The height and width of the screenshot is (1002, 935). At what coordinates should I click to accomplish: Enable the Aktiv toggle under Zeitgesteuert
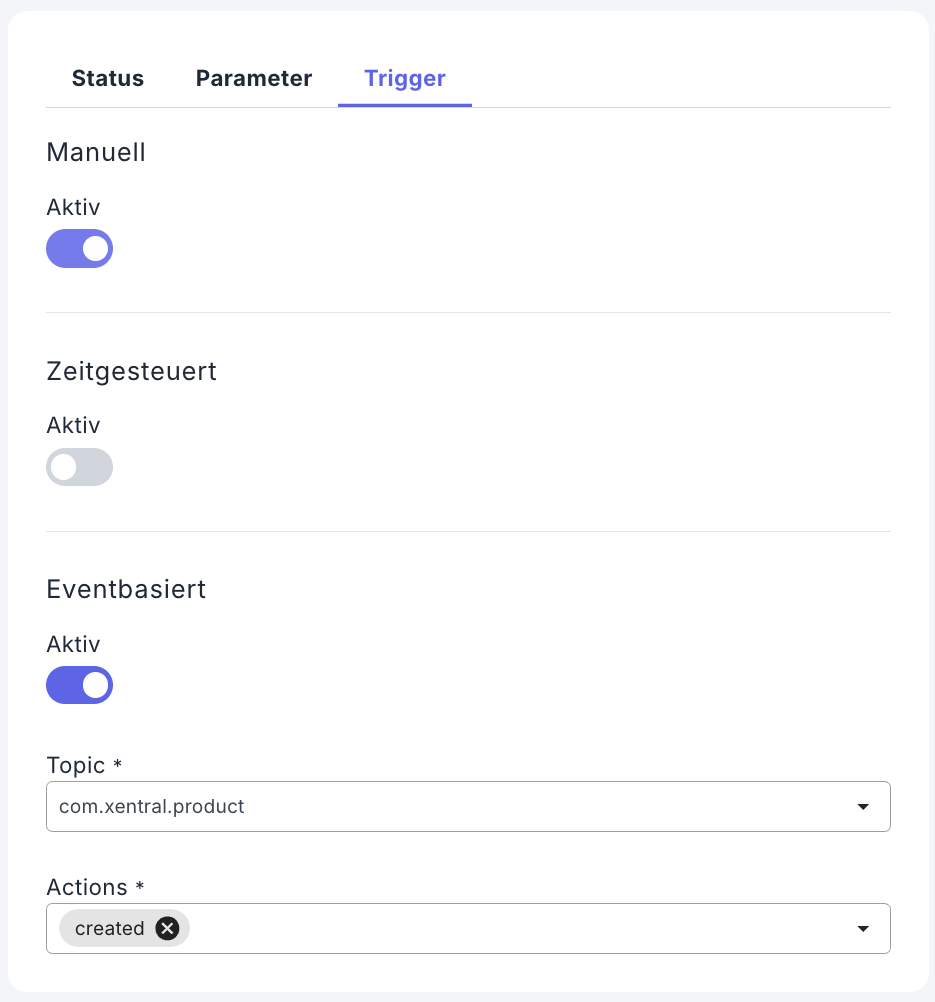[x=79, y=466]
